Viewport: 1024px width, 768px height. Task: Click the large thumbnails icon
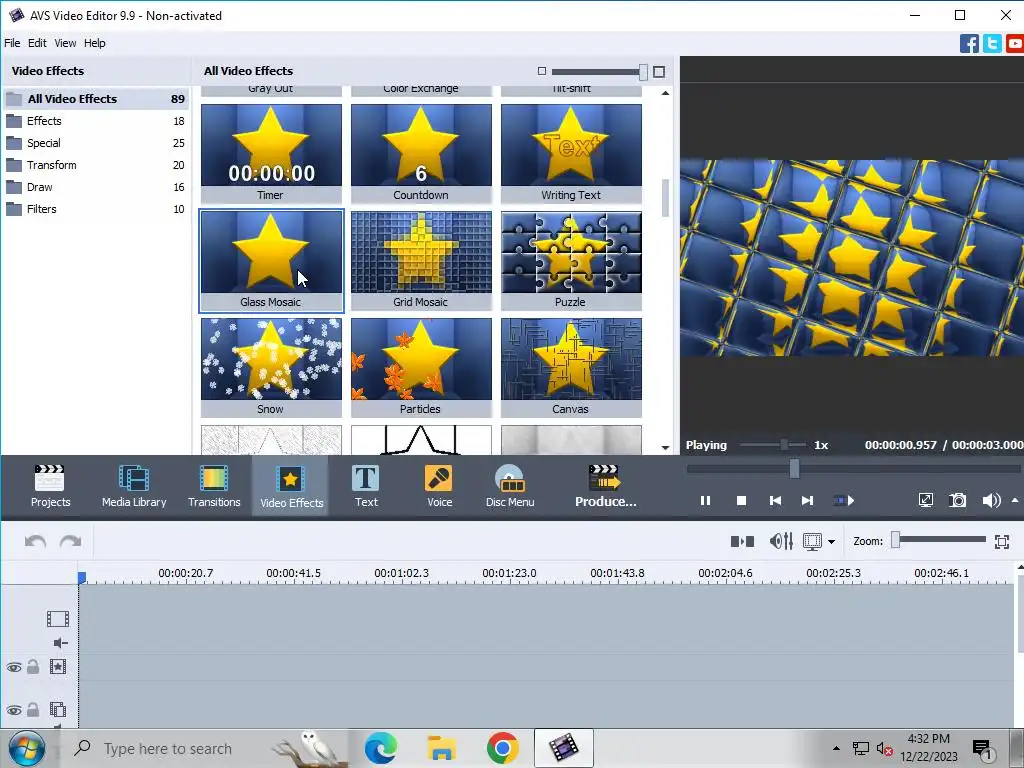click(659, 72)
